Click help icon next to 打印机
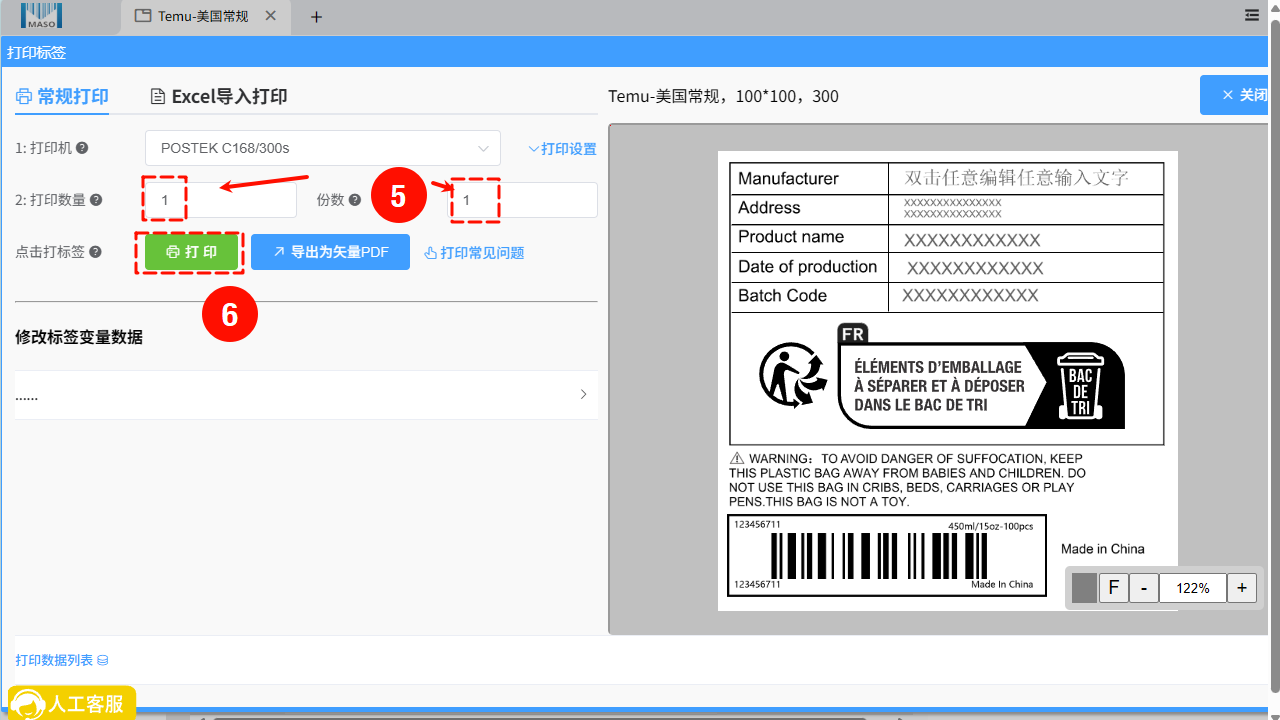Viewport: 1280px width, 720px height. (x=82, y=148)
